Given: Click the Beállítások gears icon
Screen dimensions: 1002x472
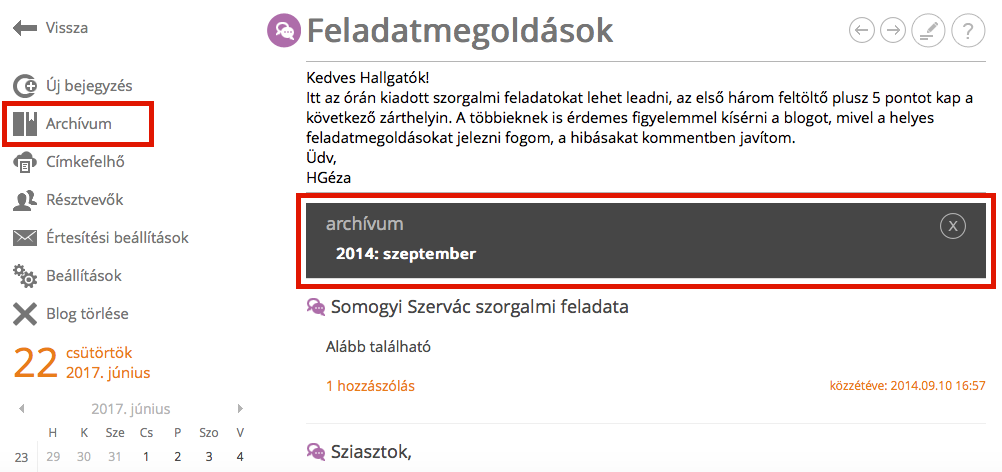Looking at the screenshot, I should 25,277.
